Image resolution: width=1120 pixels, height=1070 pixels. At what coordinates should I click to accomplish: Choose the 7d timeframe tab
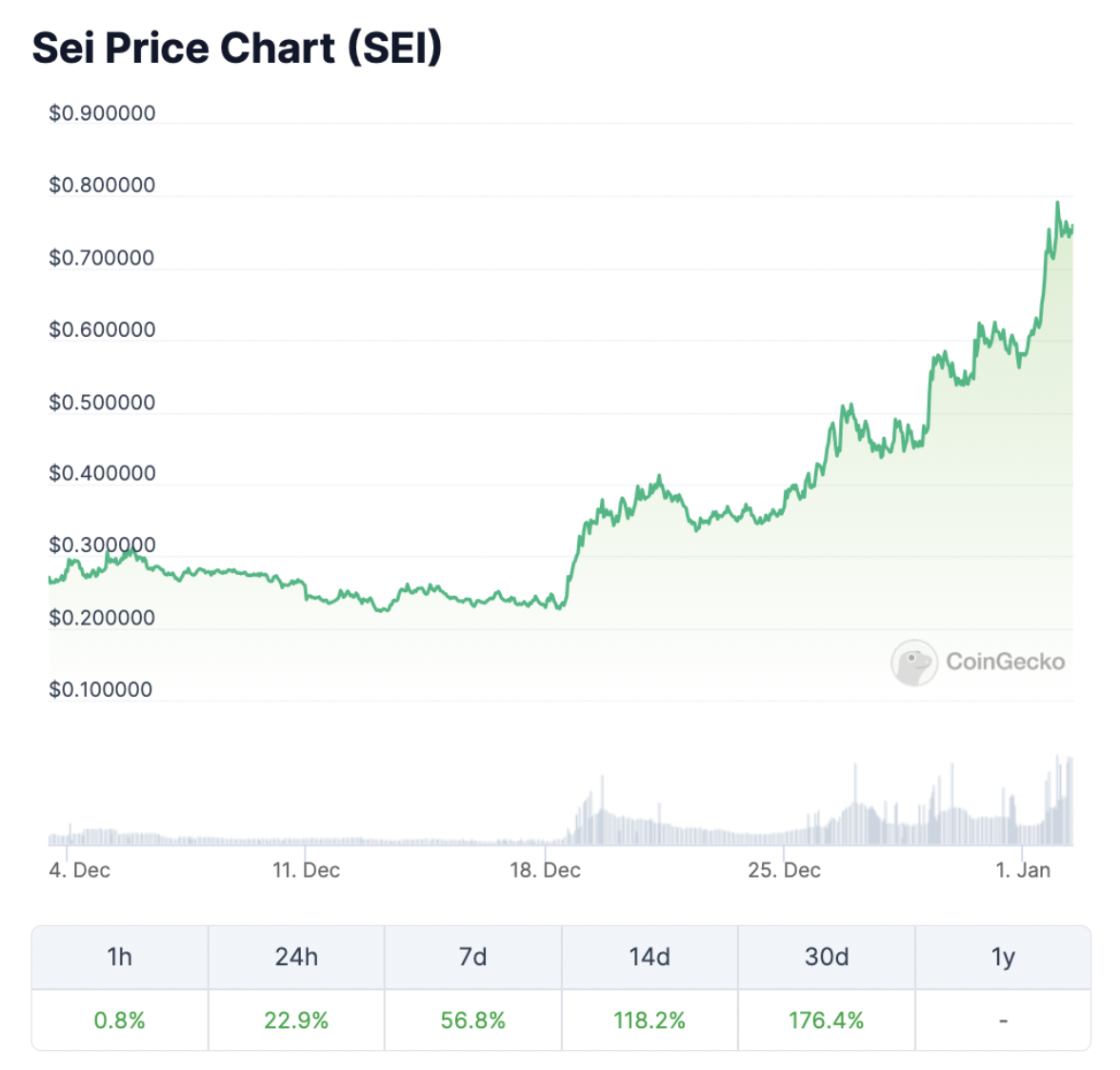(472, 957)
